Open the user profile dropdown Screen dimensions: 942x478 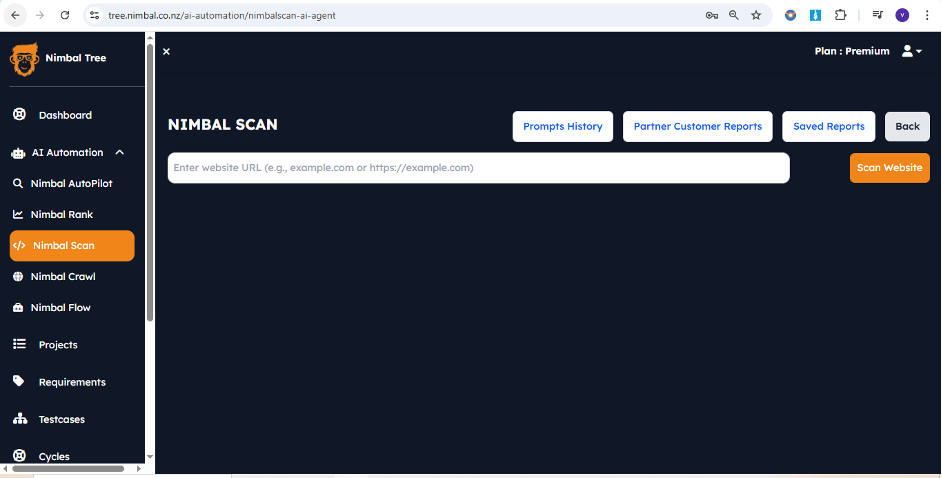(x=911, y=51)
